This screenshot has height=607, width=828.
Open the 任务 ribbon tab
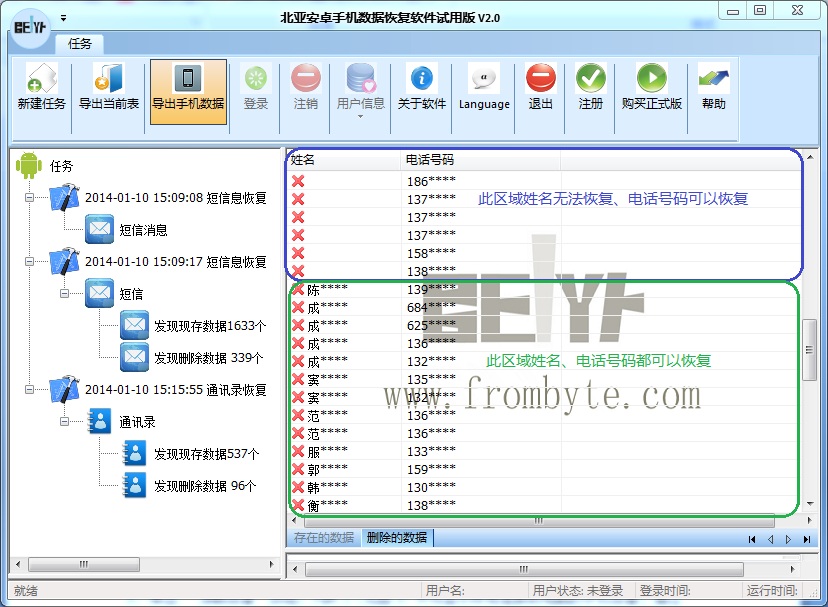pyautogui.click(x=80, y=44)
